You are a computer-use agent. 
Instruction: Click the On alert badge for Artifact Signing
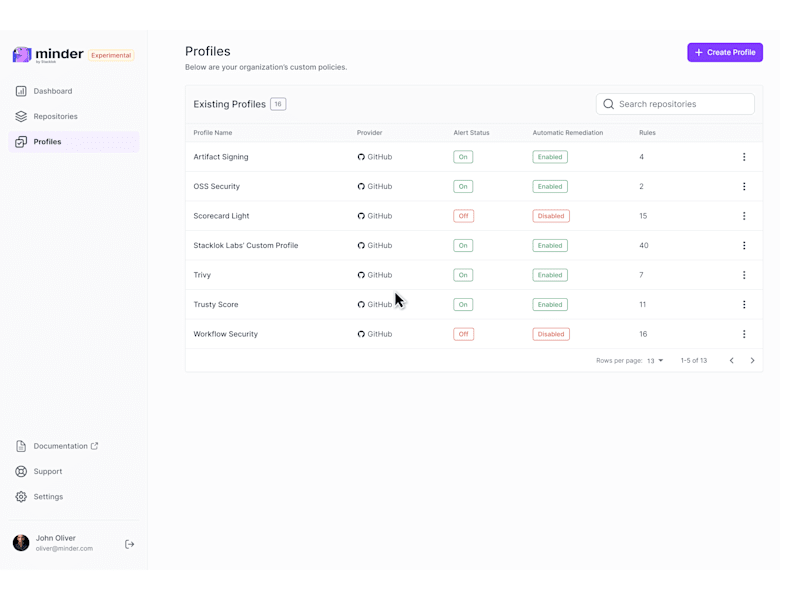click(x=463, y=157)
